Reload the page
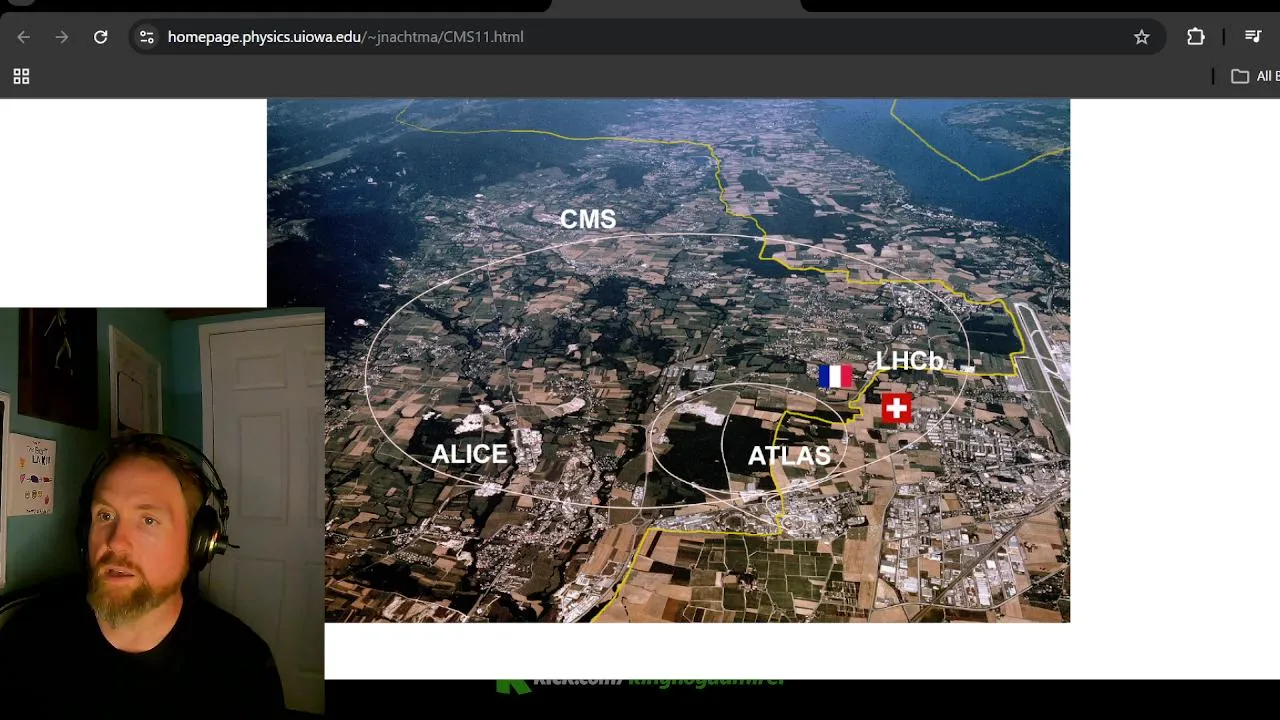 click(x=101, y=37)
